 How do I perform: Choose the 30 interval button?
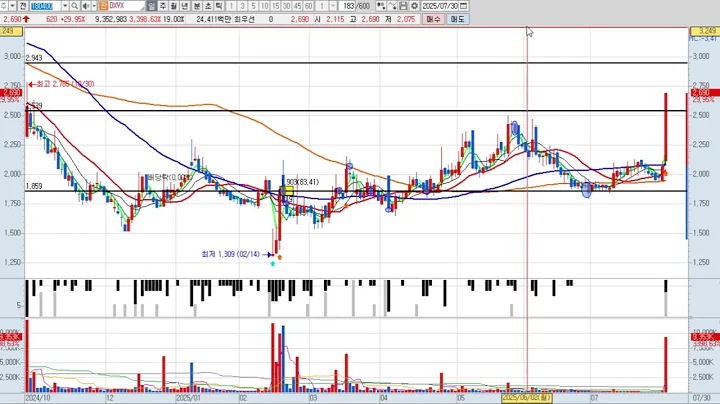click(286, 6)
